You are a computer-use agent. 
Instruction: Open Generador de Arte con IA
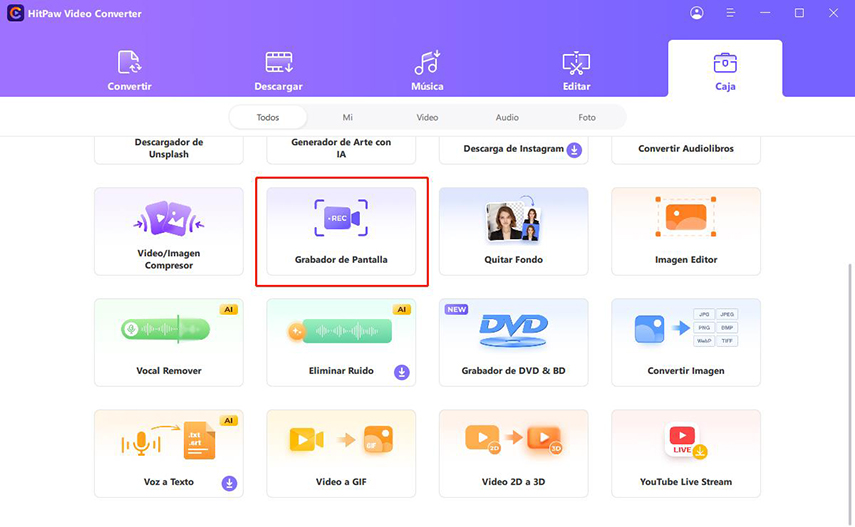[x=341, y=148]
